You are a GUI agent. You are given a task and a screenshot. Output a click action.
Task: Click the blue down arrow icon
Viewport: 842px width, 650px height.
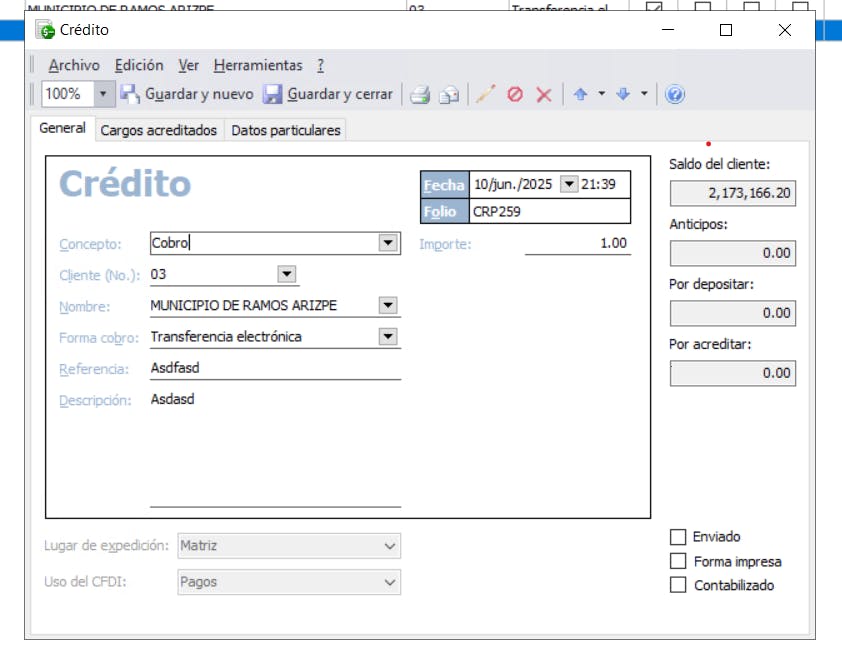(x=623, y=95)
